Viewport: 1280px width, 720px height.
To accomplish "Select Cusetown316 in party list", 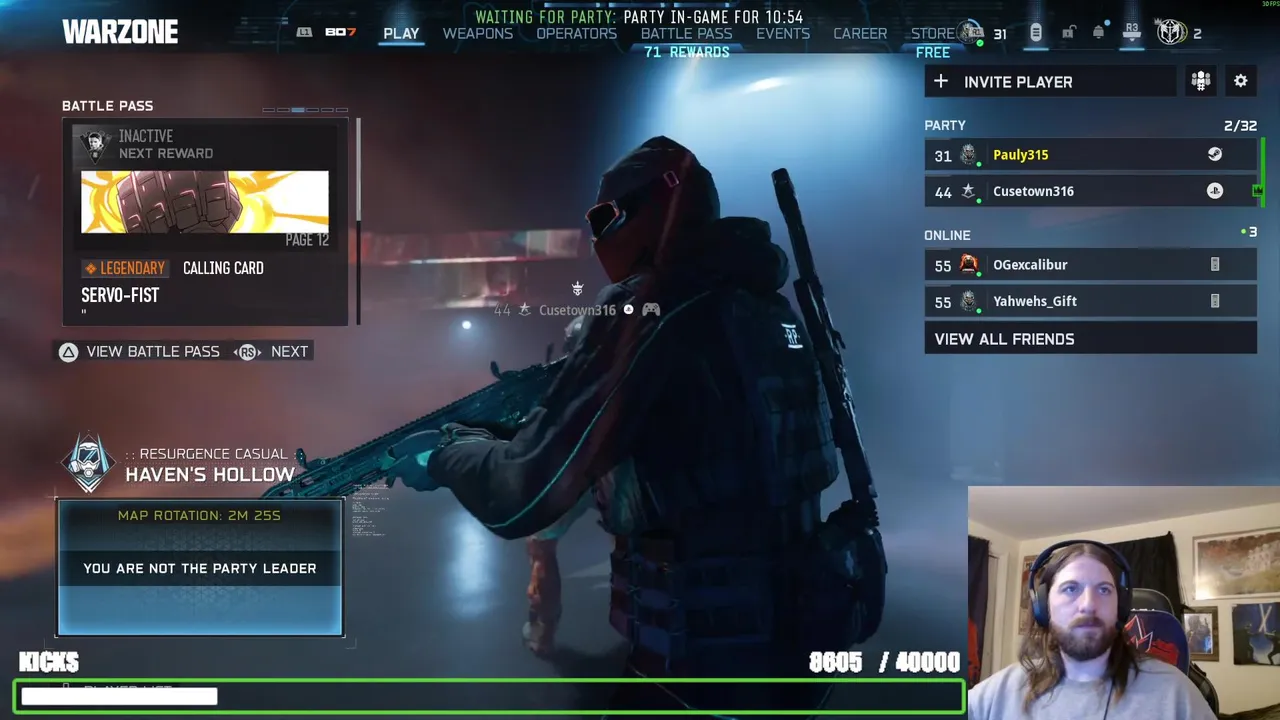I will [x=1090, y=191].
